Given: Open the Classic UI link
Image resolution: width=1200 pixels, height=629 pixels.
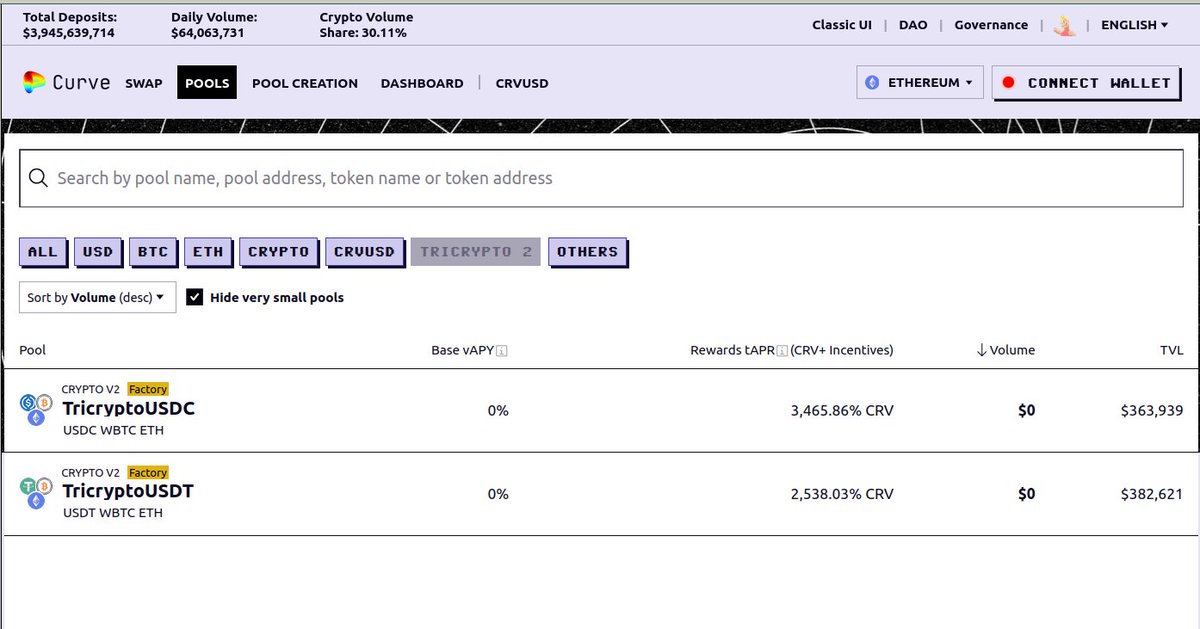Looking at the screenshot, I should [x=842, y=25].
